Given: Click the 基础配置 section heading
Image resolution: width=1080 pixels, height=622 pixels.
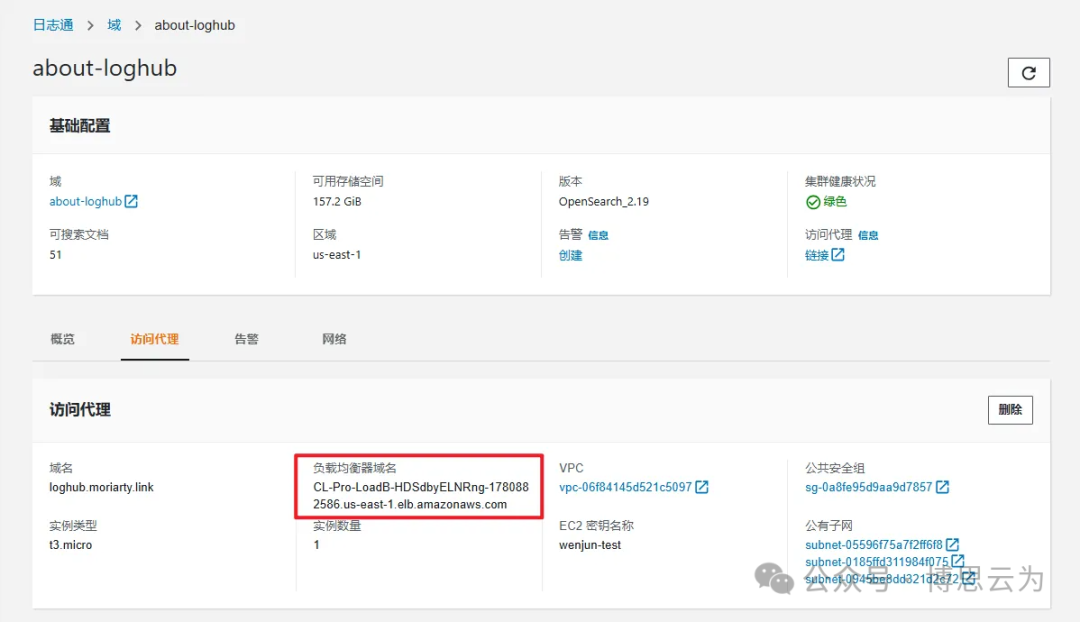Looking at the screenshot, I should pyautogui.click(x=79, y=126).
